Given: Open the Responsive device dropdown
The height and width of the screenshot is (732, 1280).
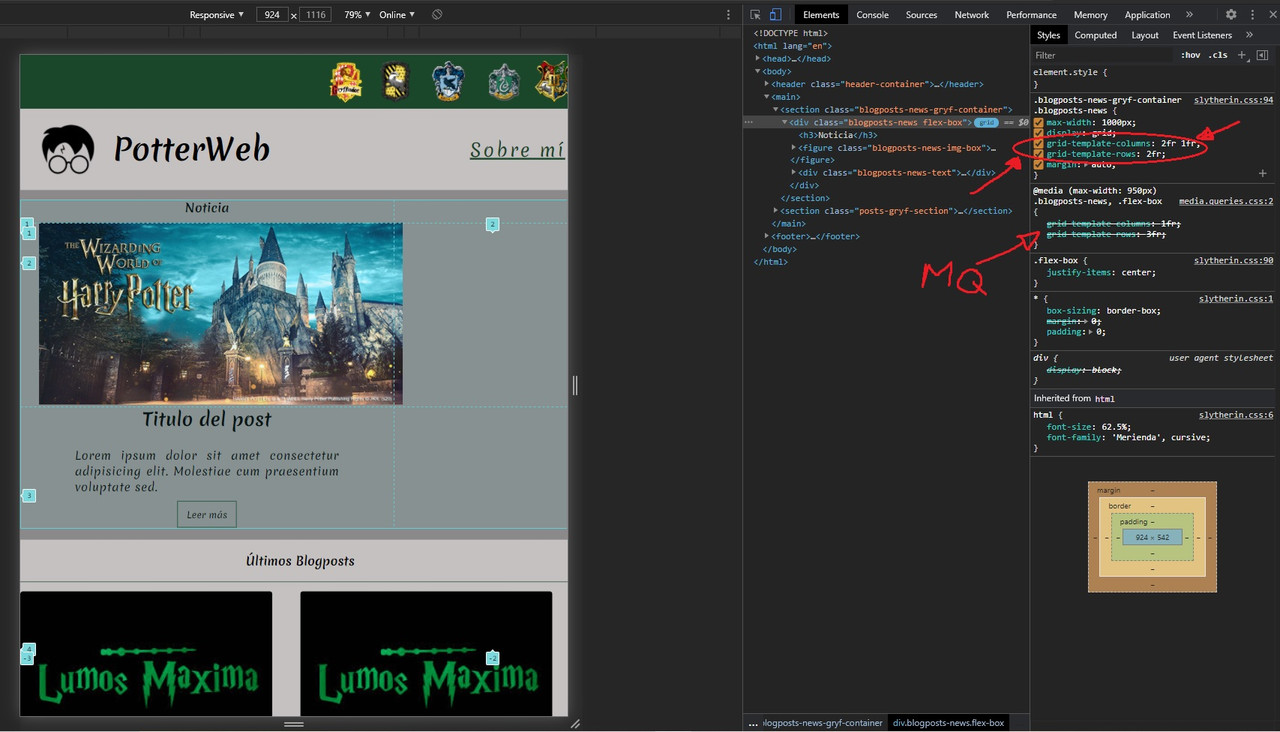Looking at the screenshot, I should pos(216,15).
